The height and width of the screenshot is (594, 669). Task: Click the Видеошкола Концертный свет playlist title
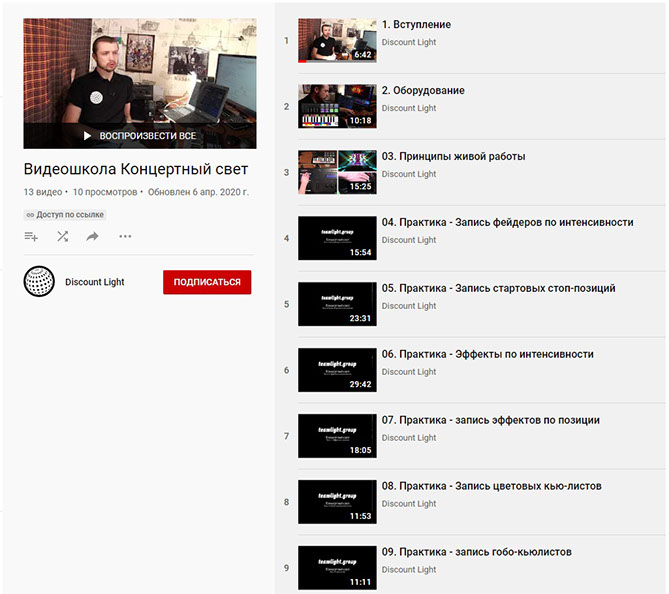click(136, 169)
